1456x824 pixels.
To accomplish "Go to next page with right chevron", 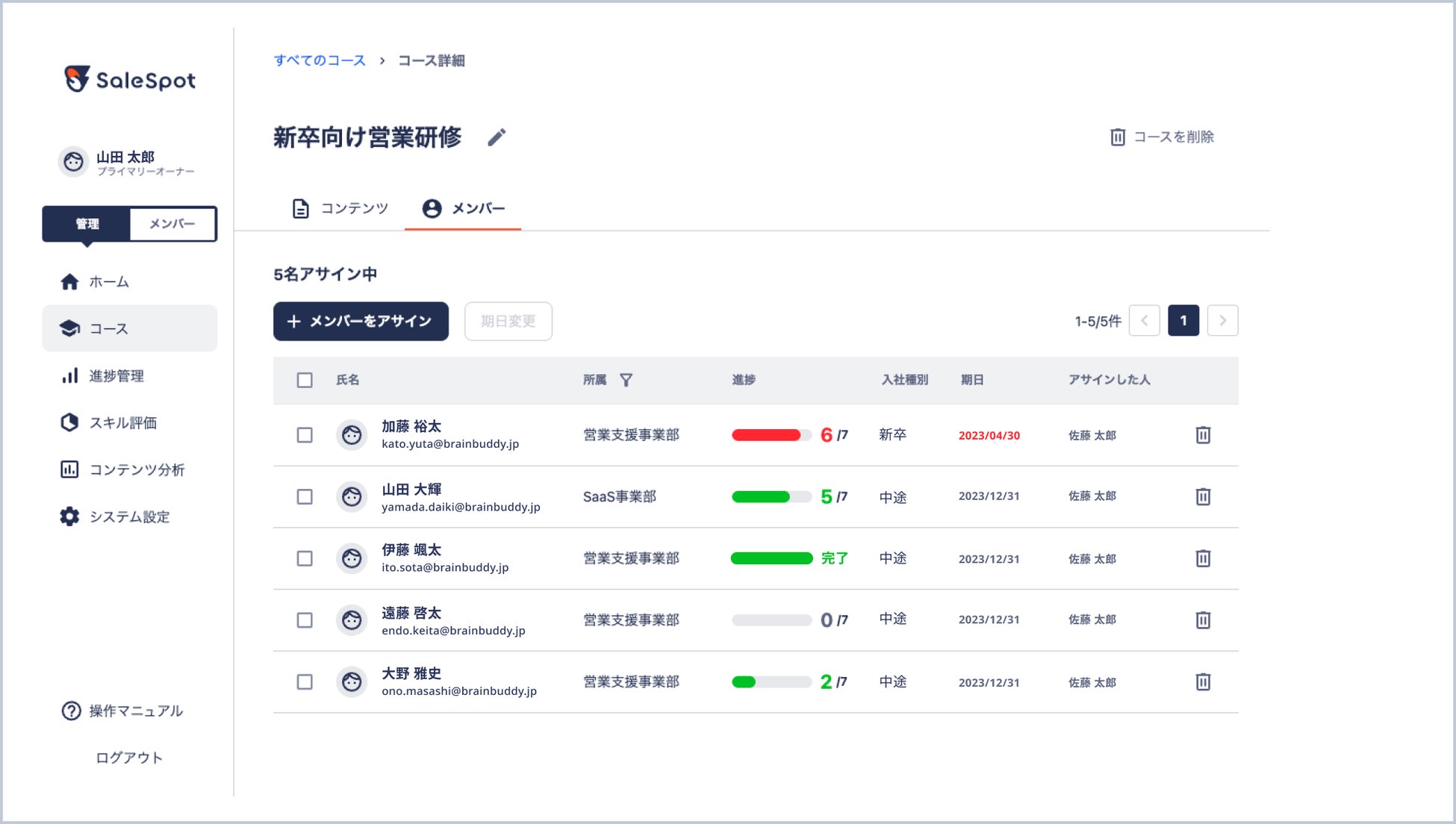I will click(x=1222, y=321).
